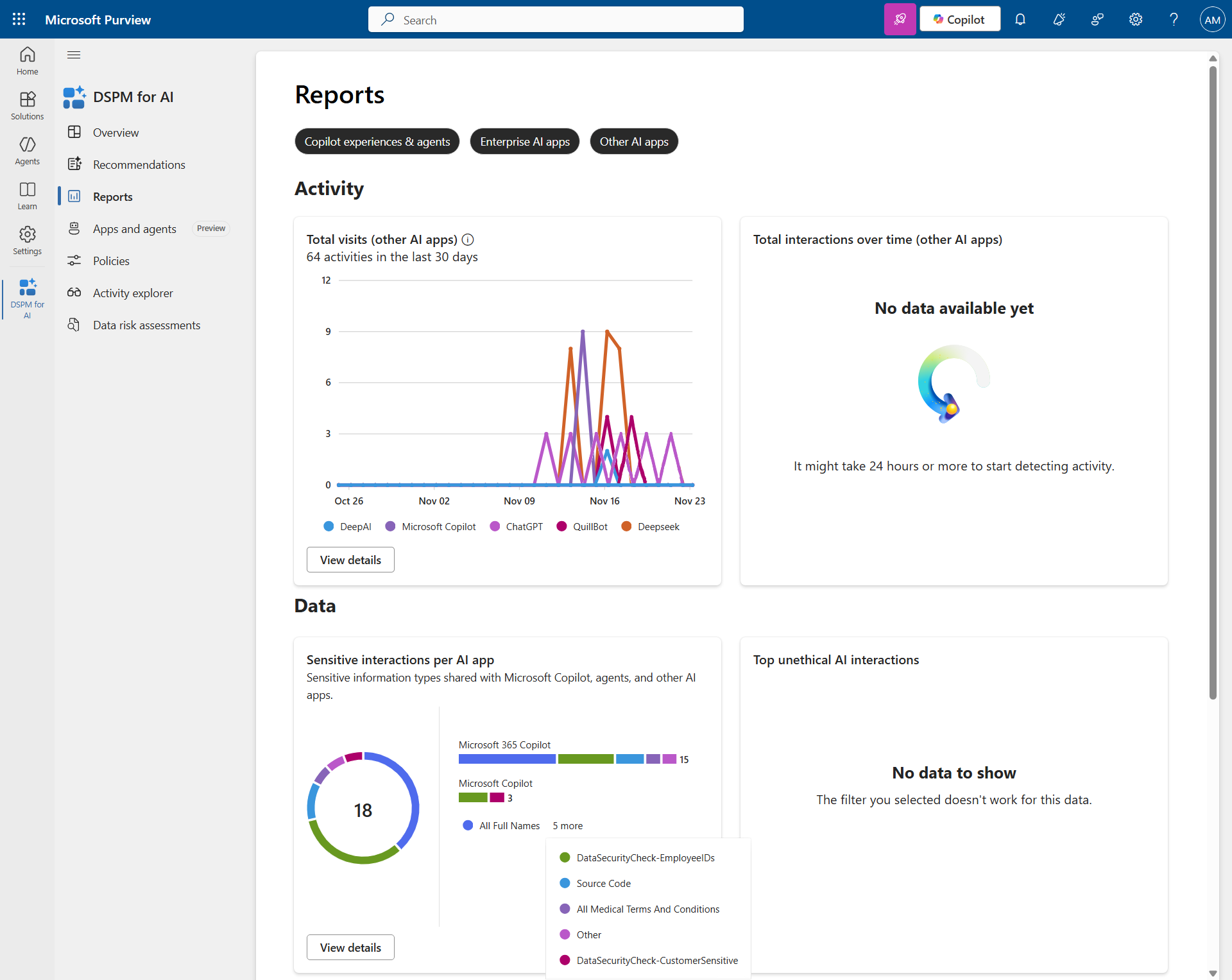Open the AM account profile menu
The image size is (1232, 980).
tap(1211, 19)
